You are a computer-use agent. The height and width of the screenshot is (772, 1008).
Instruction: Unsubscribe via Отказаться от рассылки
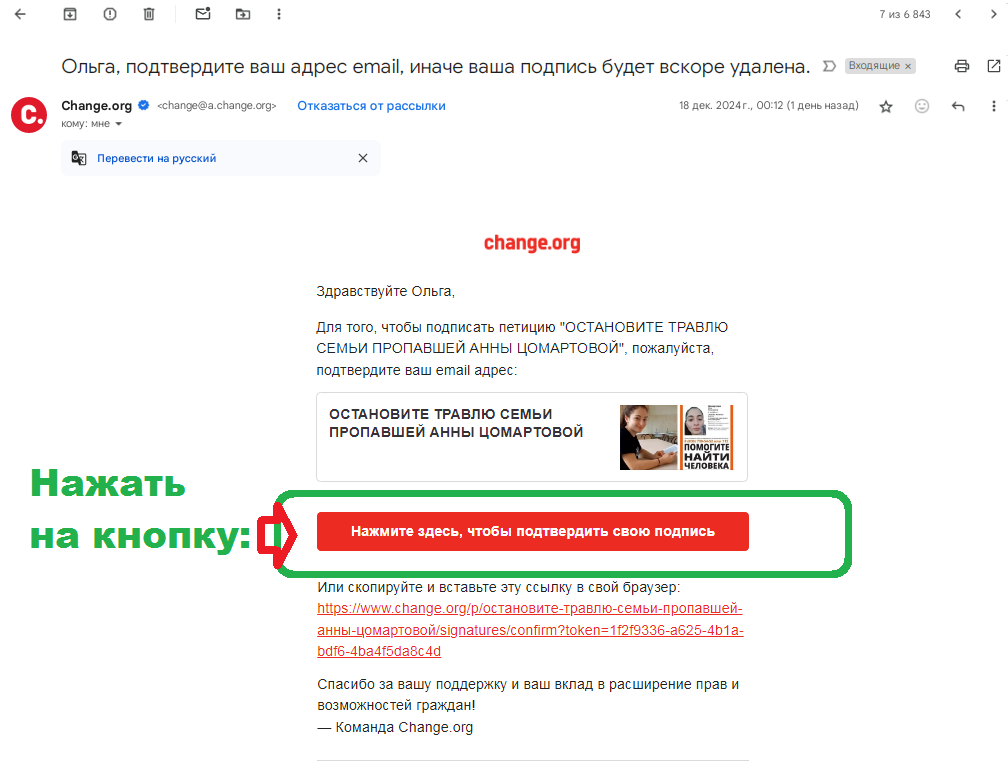pos(369,105)
